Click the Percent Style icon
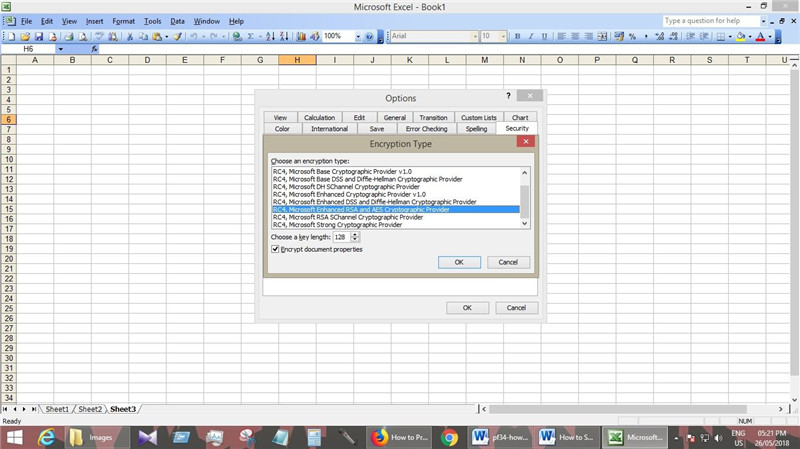 point(632,36)
